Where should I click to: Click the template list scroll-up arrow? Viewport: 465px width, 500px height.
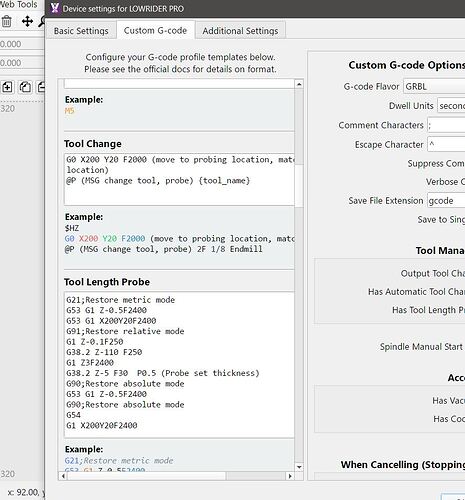(x=299, y=84)
